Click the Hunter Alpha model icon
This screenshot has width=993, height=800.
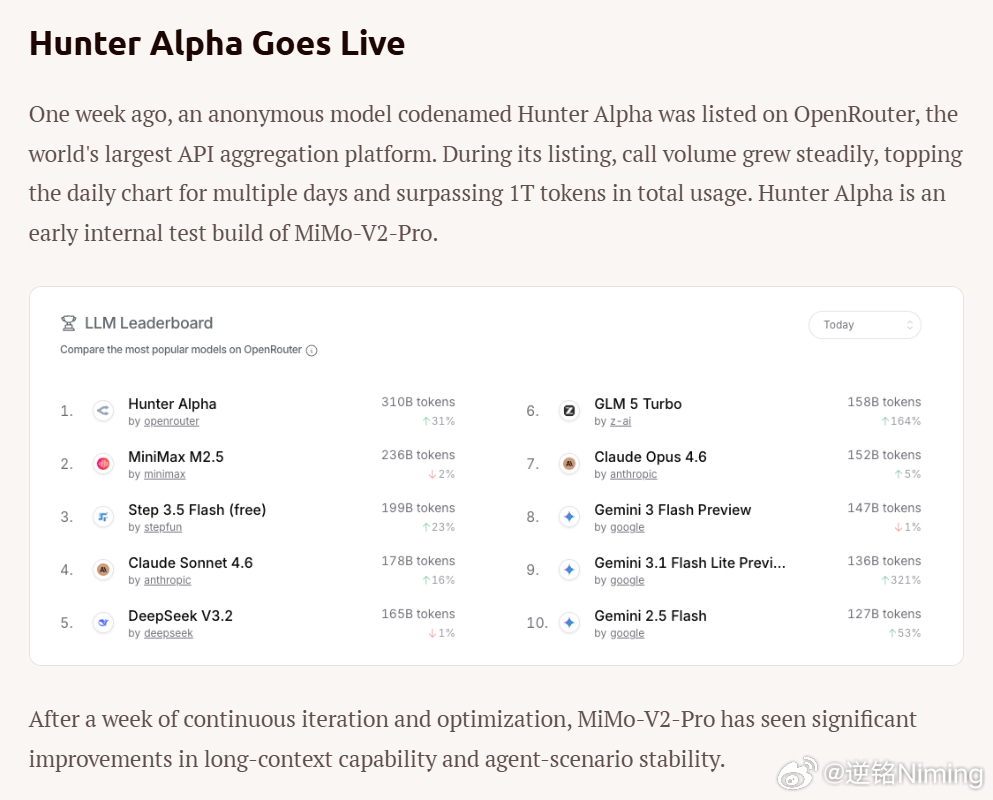pos(103,411)
